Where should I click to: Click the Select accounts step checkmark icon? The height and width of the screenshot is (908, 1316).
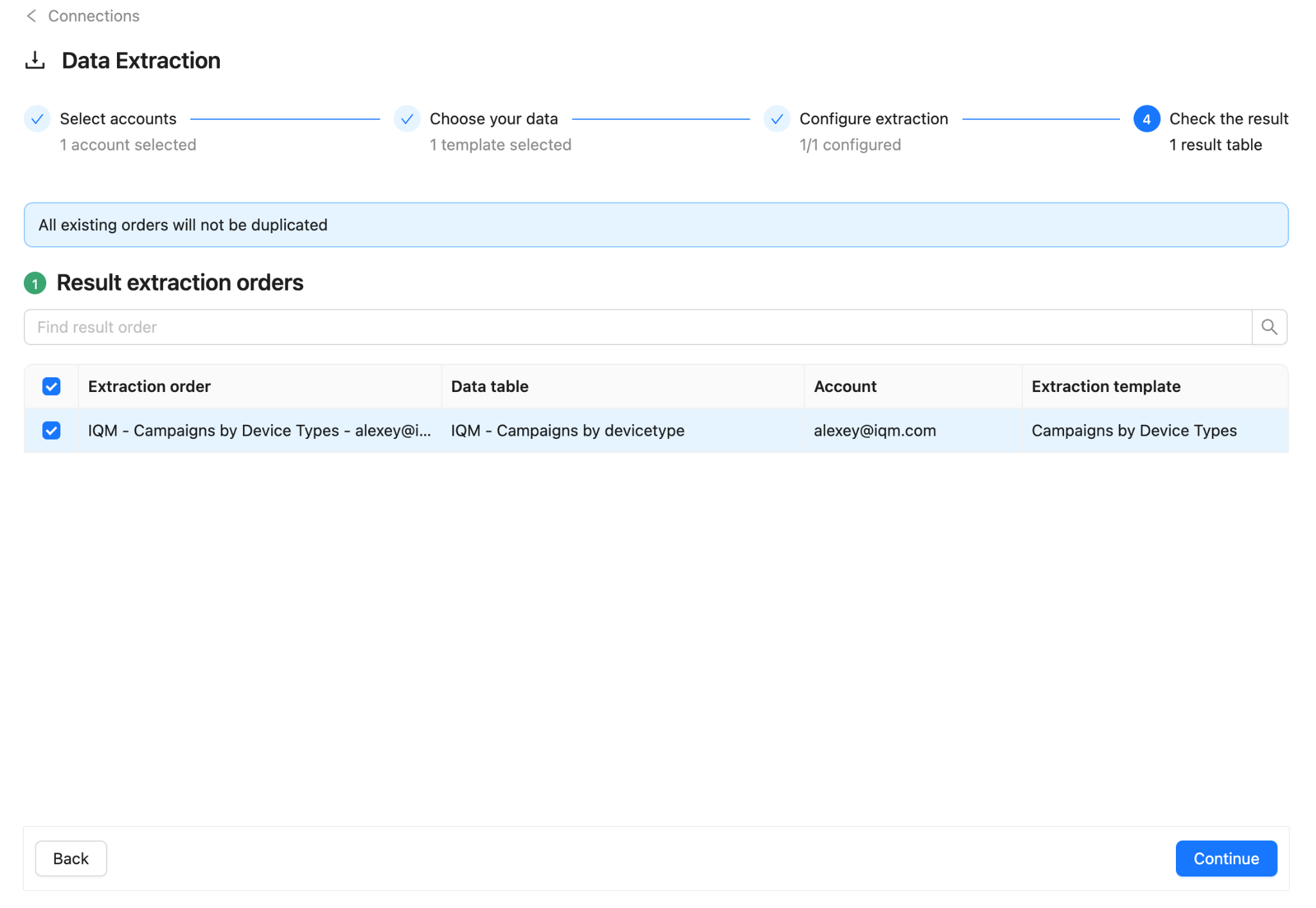pos(37,119)
